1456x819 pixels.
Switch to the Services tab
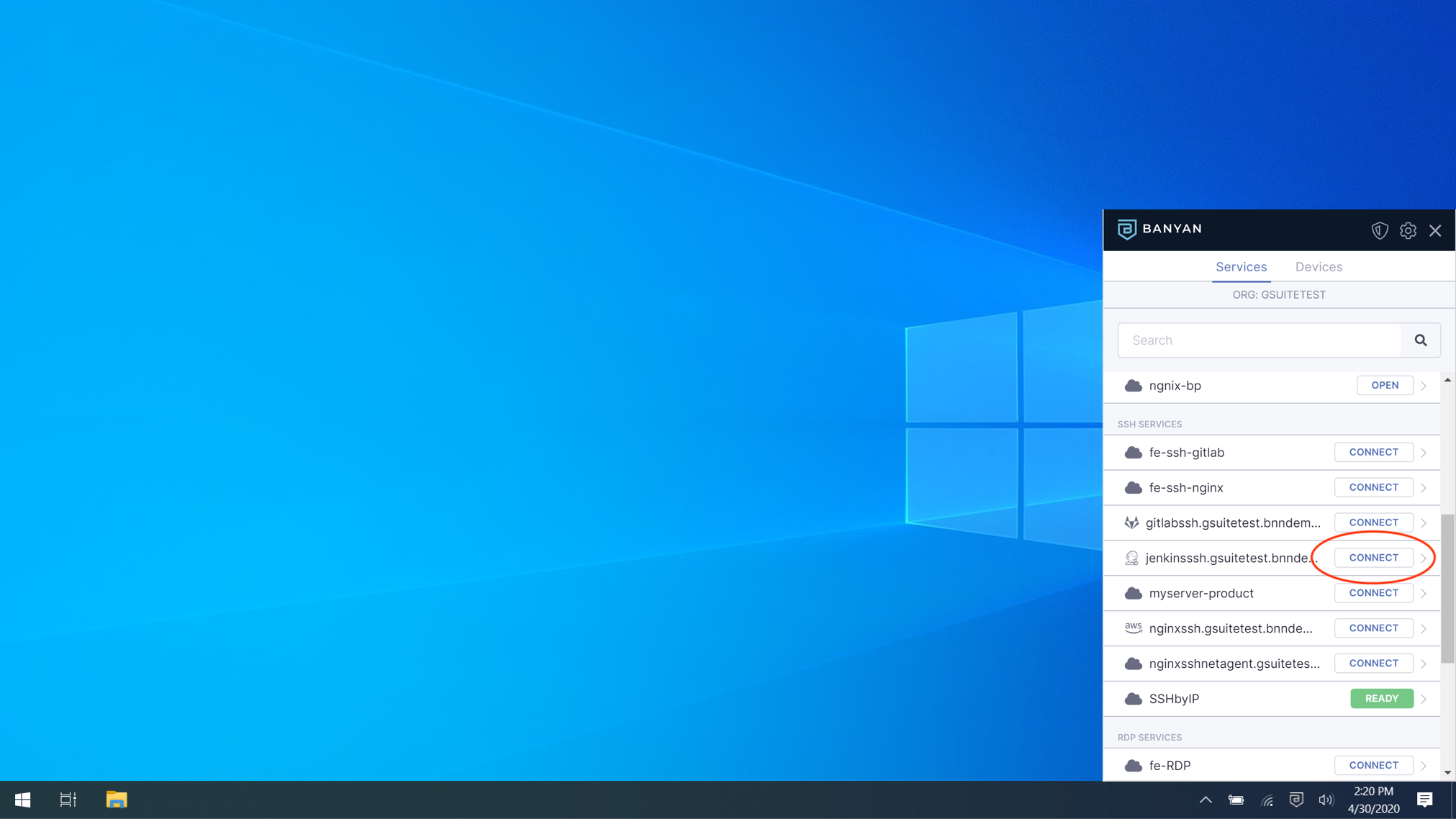[x=1241, y=267]
